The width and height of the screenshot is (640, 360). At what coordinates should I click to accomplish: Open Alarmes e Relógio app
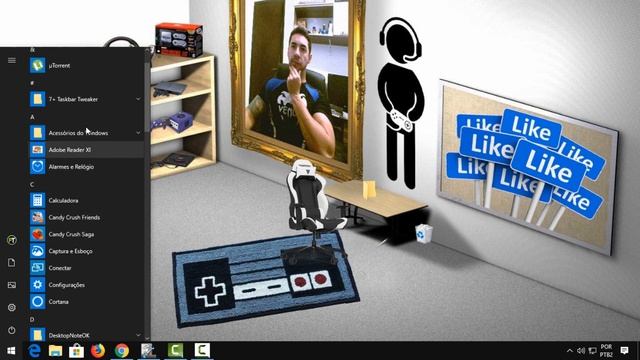point(86,167)
